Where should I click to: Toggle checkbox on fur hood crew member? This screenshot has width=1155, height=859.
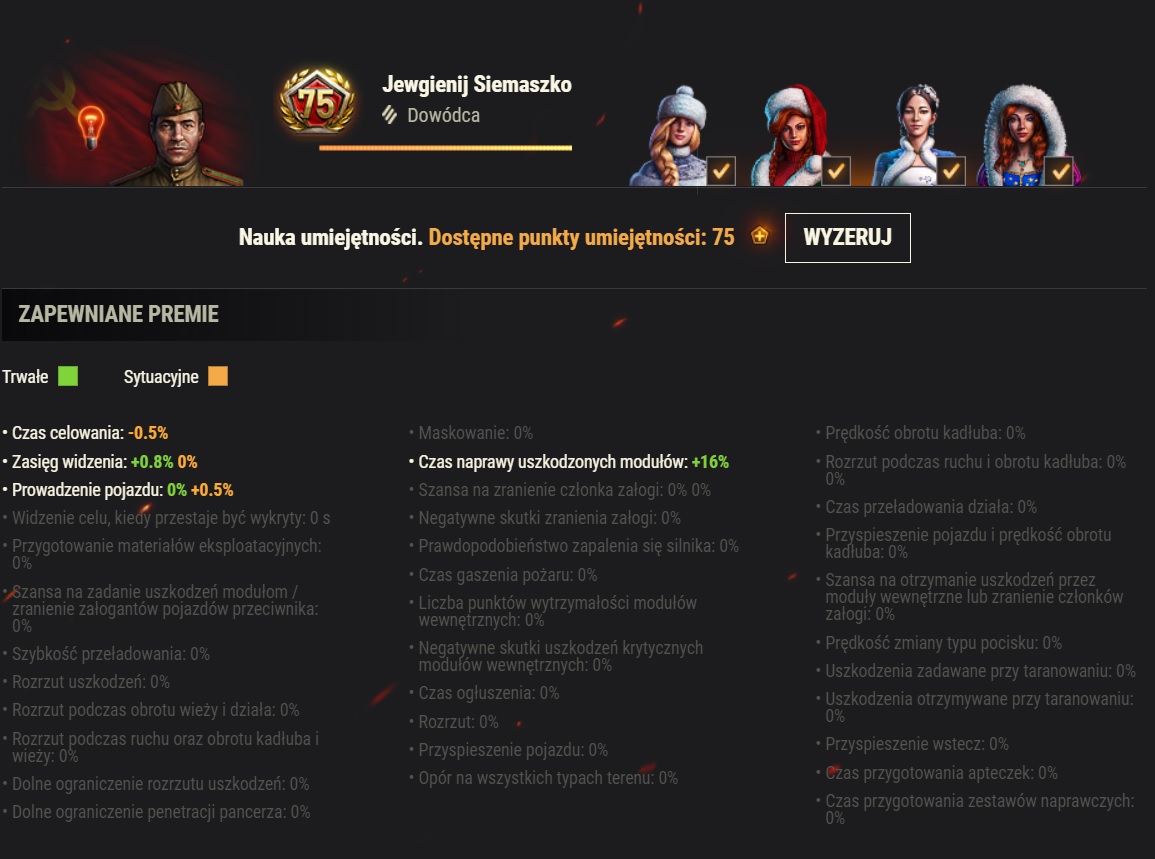click(x=1059, y=171)
